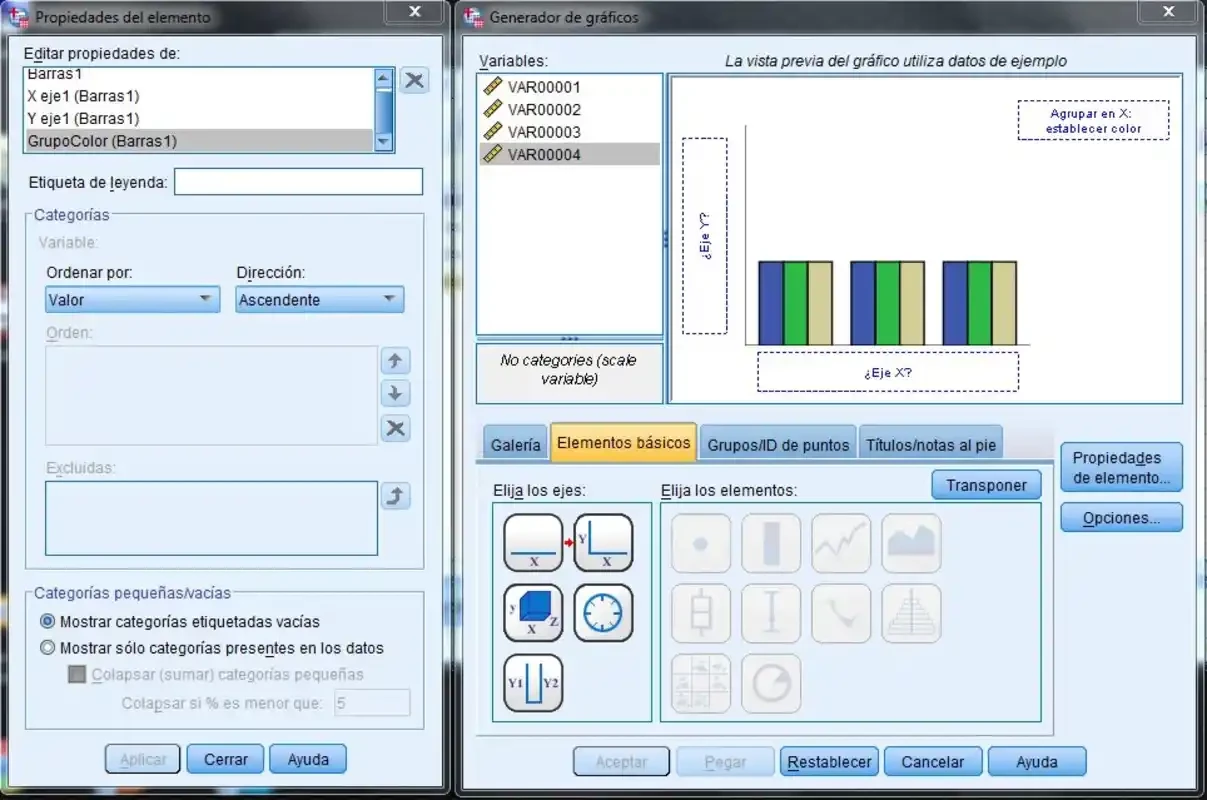Click ruler icon of VAR00002

(x=492, y=109)
